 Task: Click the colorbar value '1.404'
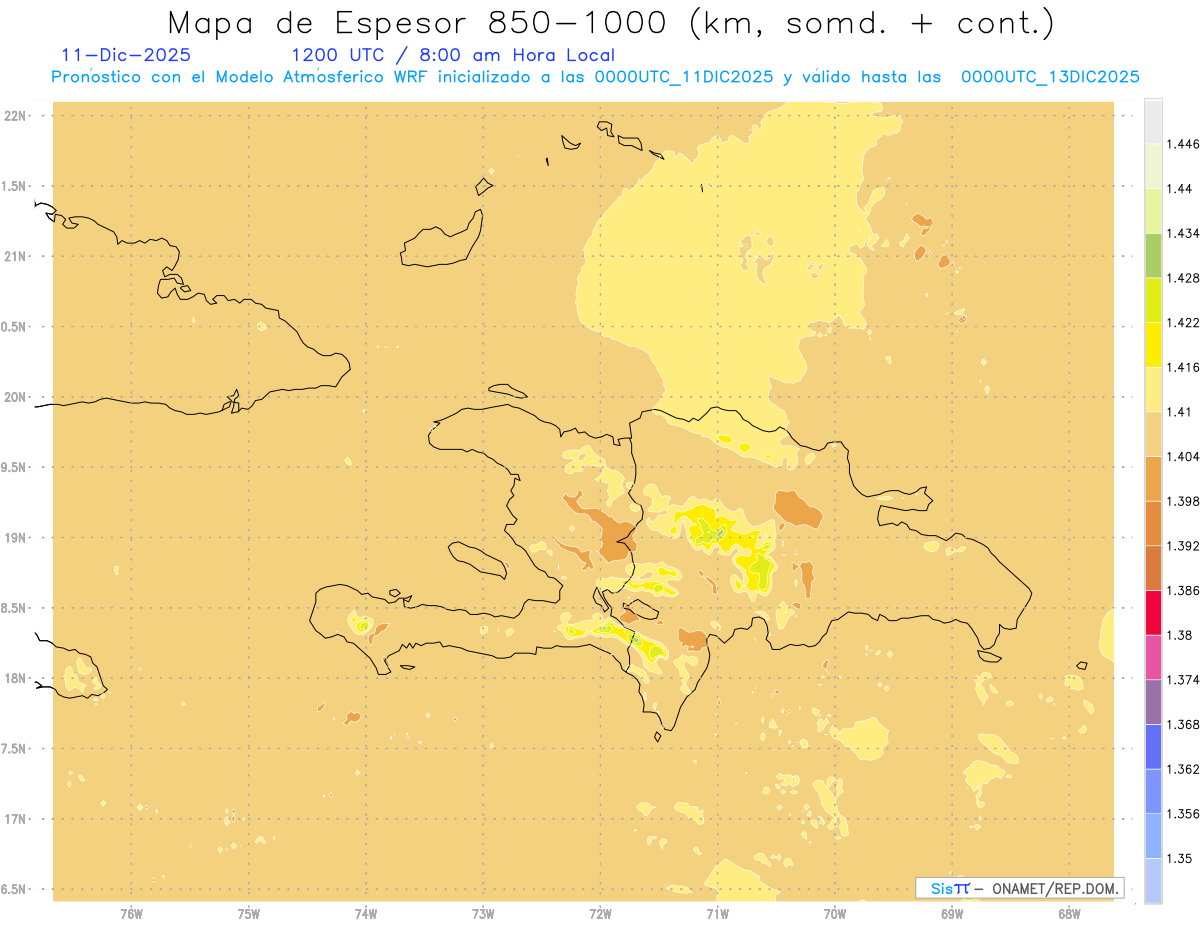pos(1182,457)
